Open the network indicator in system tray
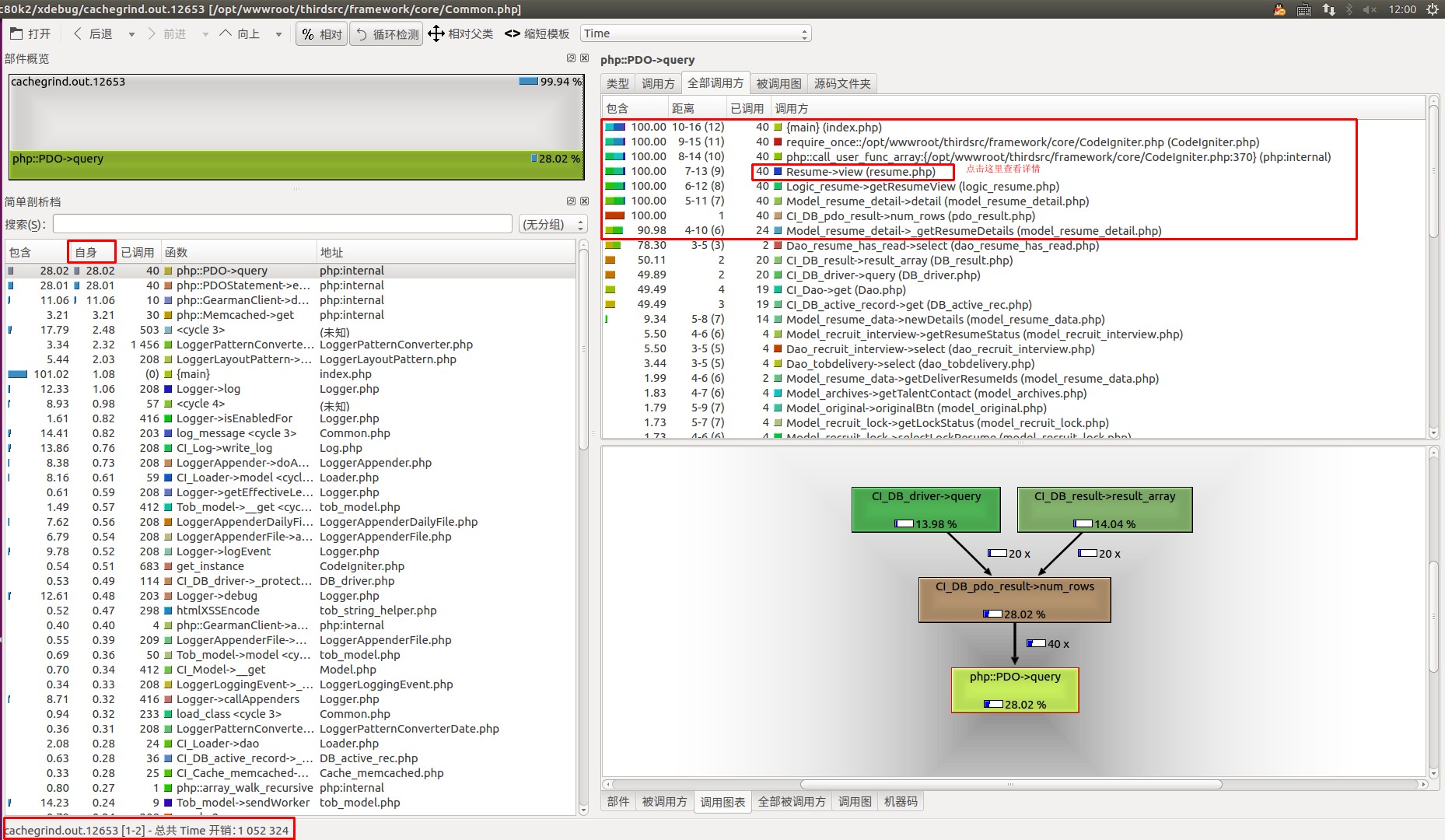 click(x=1328, y=9)
